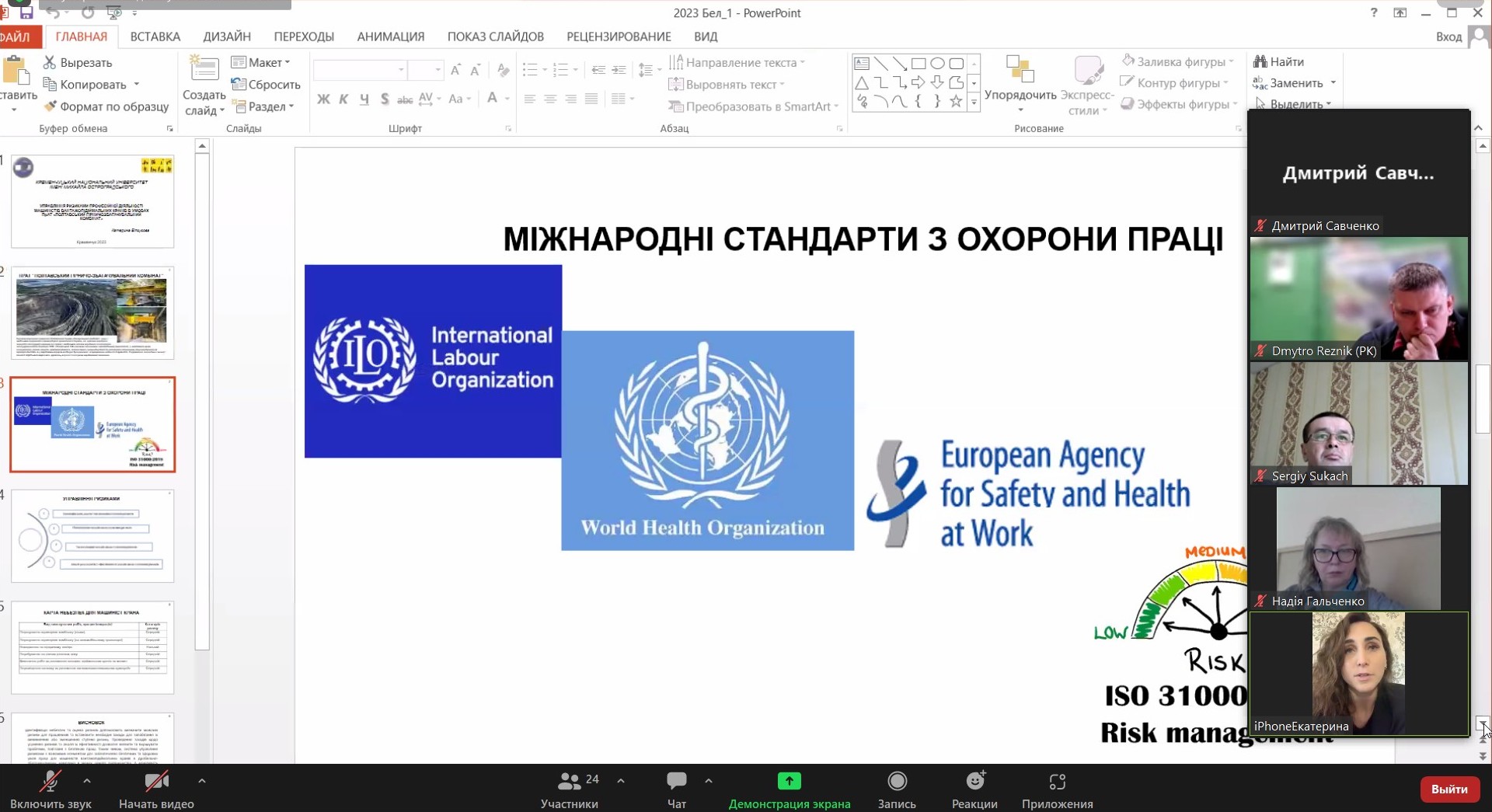Reset slide with Сбросить

pos(266,85)
